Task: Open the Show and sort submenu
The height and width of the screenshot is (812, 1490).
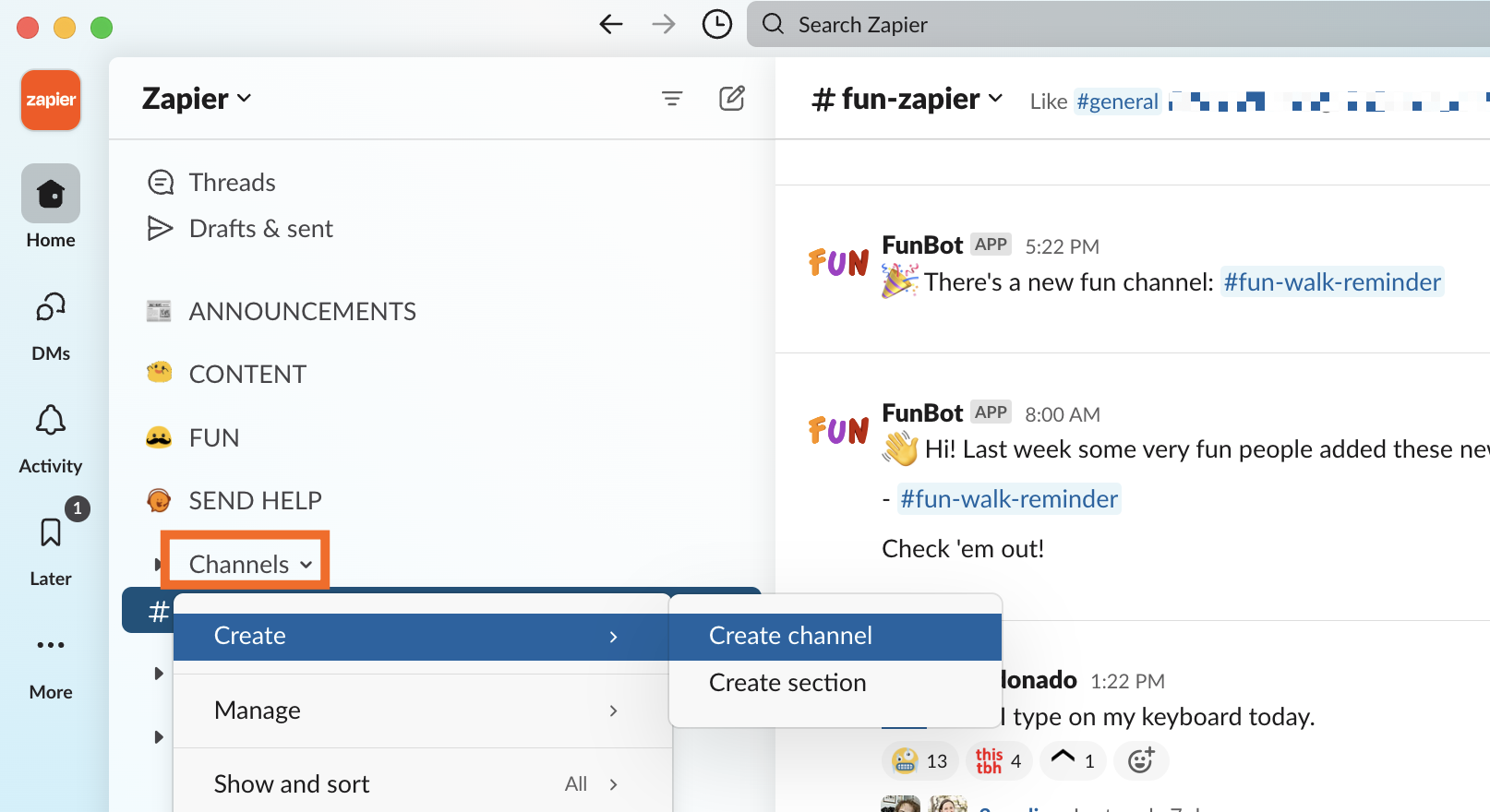Action: pos(421,784)
